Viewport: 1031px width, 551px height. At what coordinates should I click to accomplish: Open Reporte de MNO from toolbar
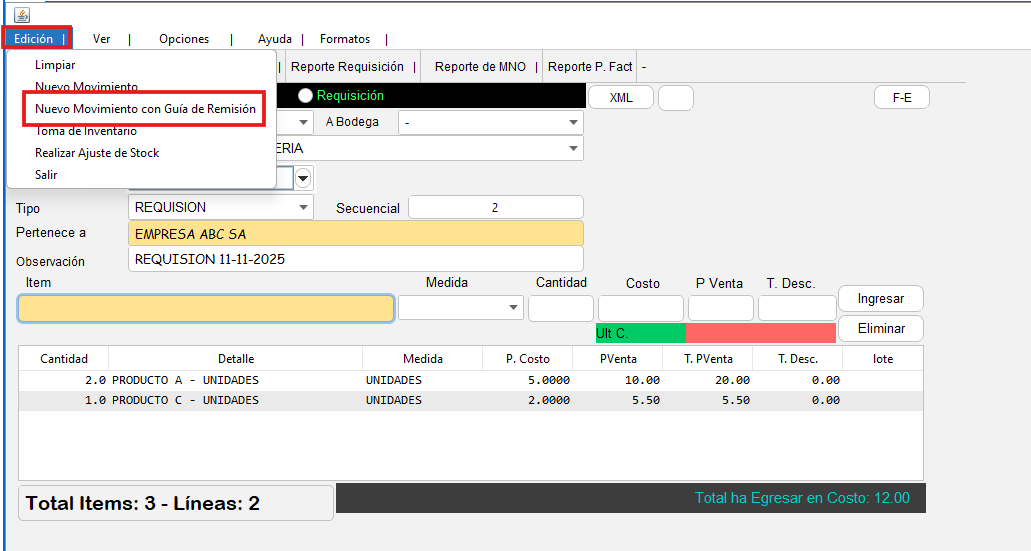(480, 67)
